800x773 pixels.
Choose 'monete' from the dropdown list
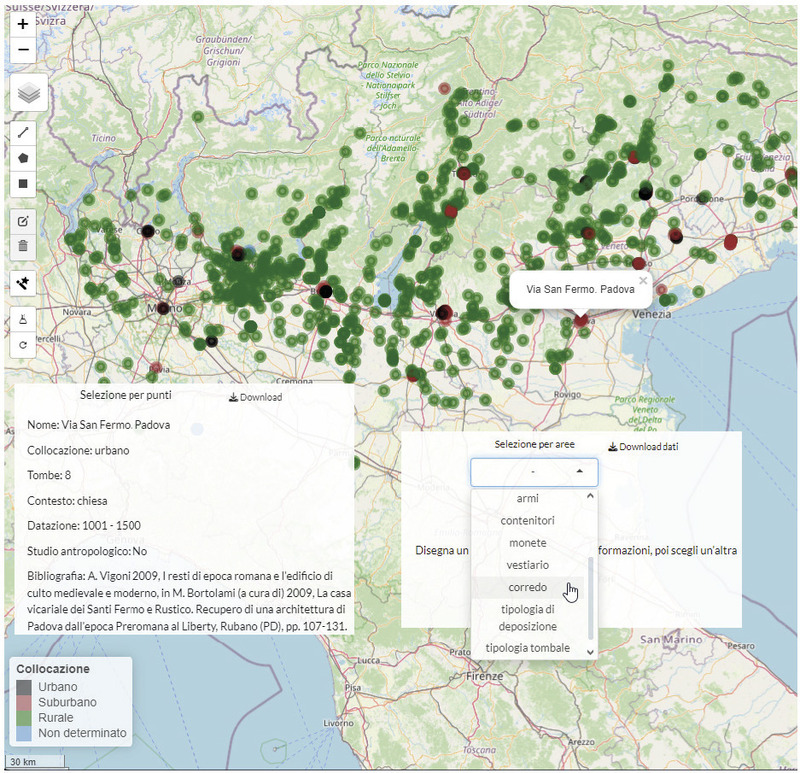tap(527, 542)
